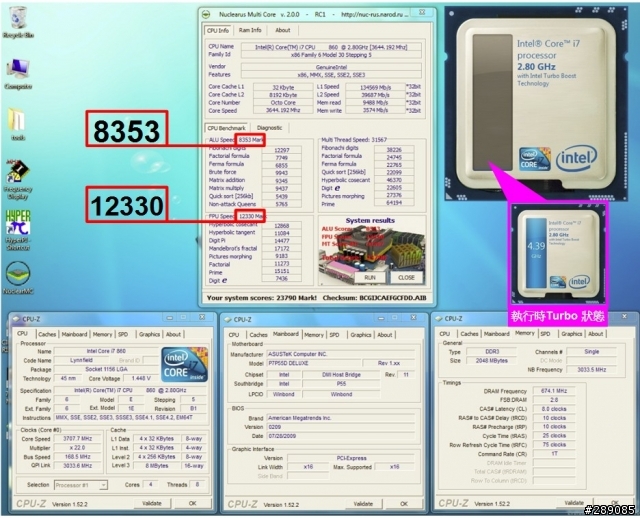Open SPD tab in middle CPU-Z window
The image size is (640, 518).
[x=334, y=335]
